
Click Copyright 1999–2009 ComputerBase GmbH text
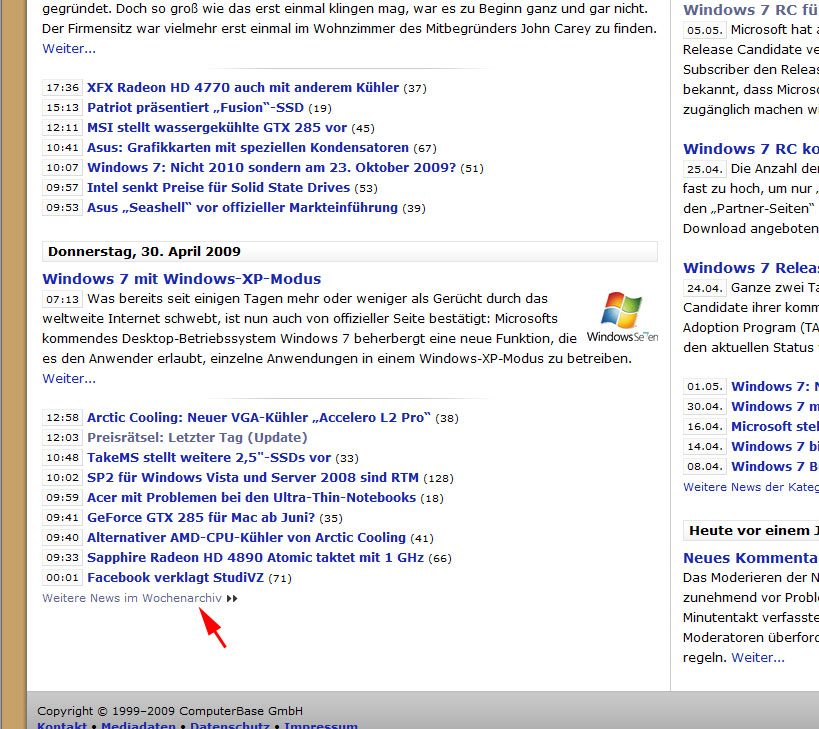(x=170, y=711)
